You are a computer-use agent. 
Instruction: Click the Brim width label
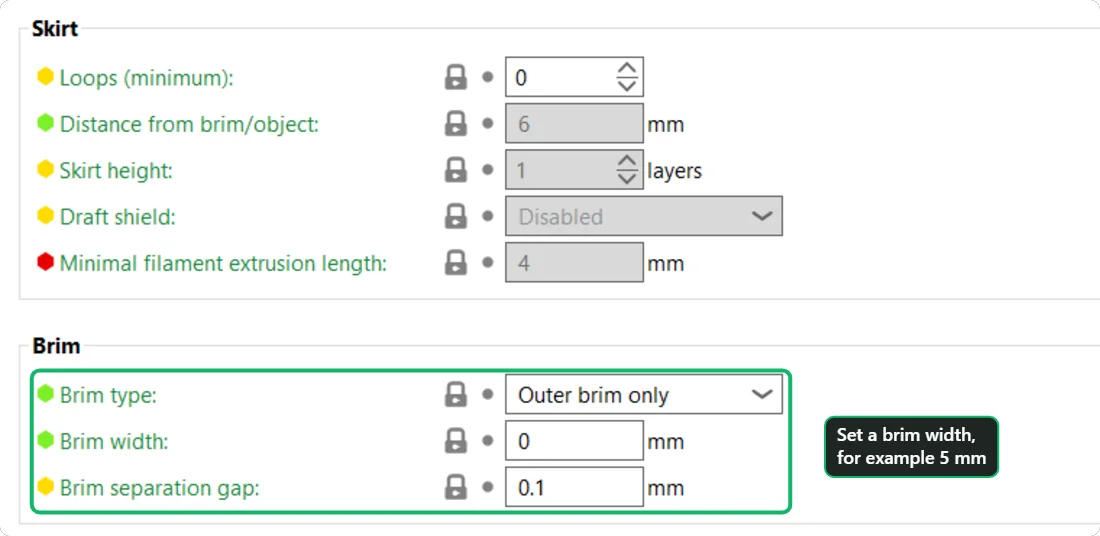click(x=112, y=441)
